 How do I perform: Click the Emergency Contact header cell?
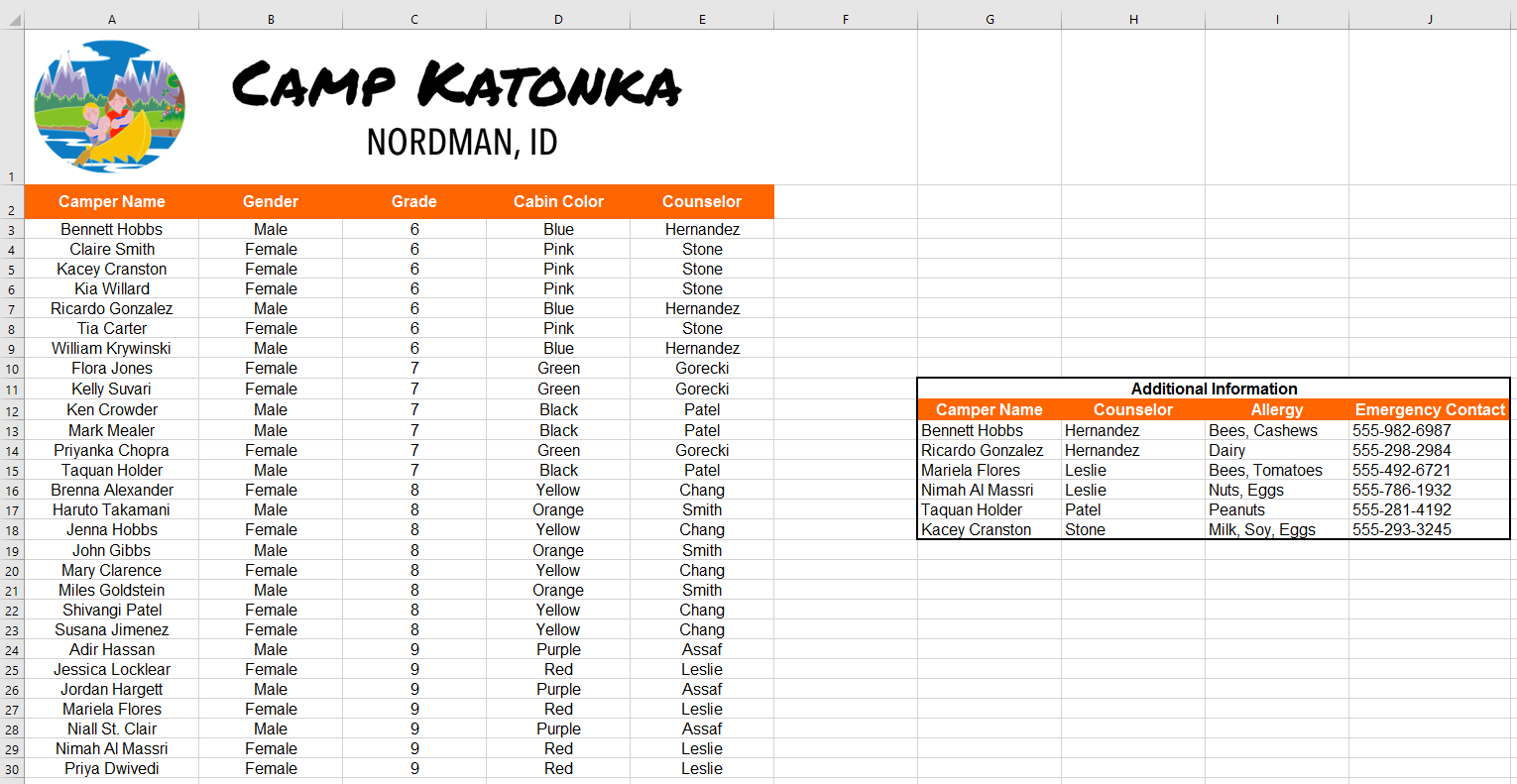pyautogui.click(x=1429, y=409)
